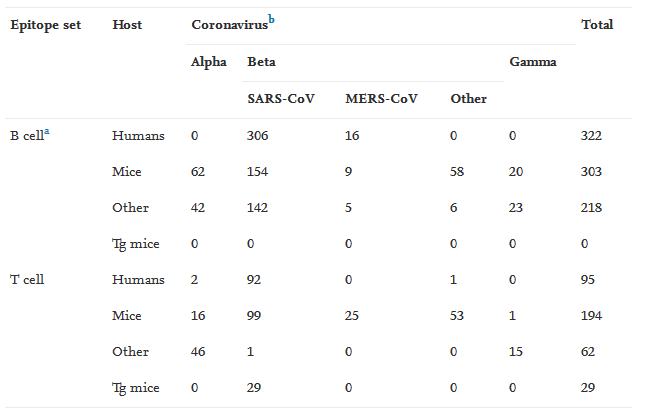
Task: Select Tg mice under B cell
Action: tap(136, 244)
